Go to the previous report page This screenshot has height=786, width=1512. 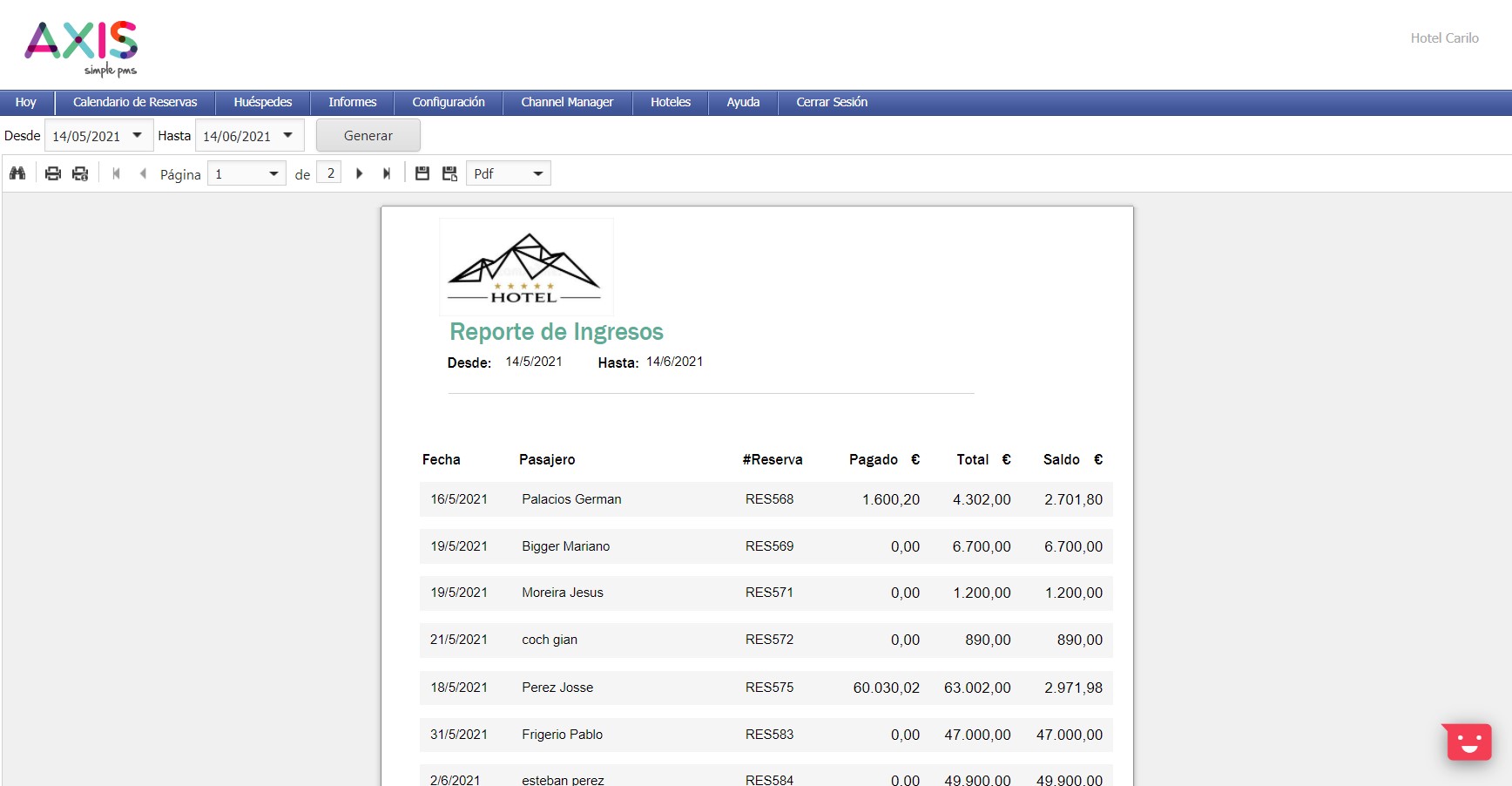pos(143,173)
